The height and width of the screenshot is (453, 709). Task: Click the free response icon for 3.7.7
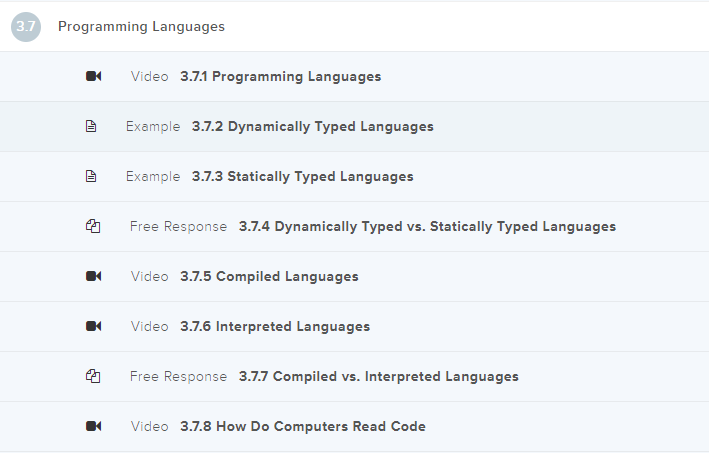[93, 377]
